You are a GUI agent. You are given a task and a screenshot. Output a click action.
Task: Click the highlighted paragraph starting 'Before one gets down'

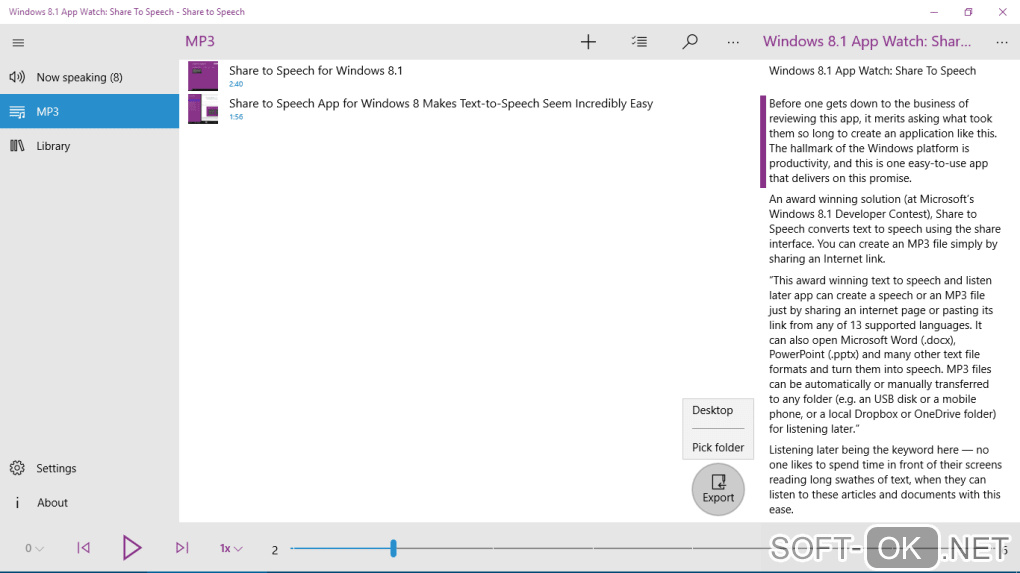click(x=882, y=140)
